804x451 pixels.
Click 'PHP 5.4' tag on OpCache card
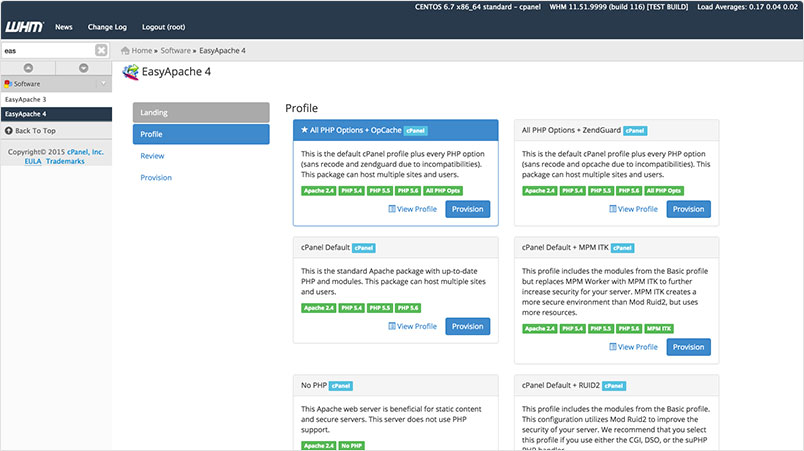352,191
